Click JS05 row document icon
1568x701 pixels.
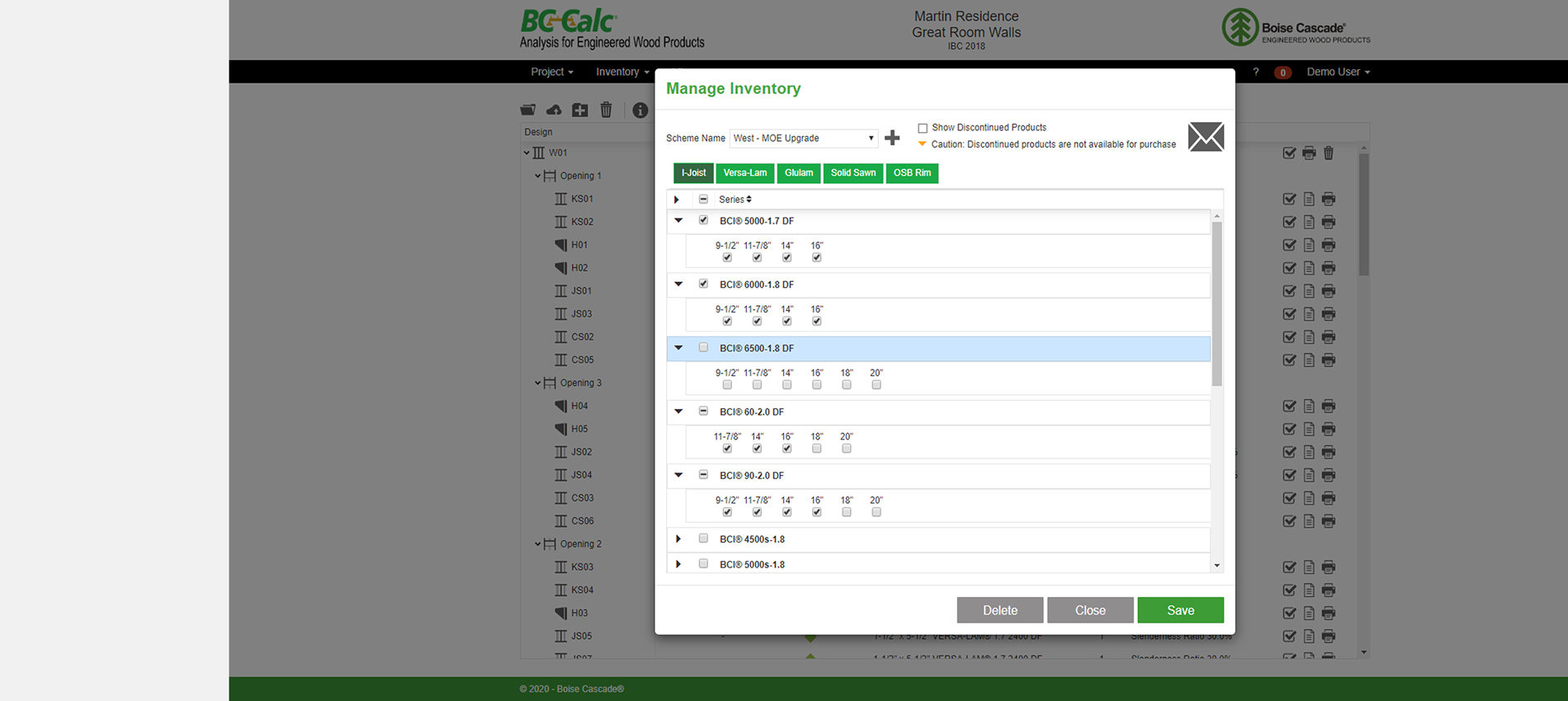coord(1309,636)
